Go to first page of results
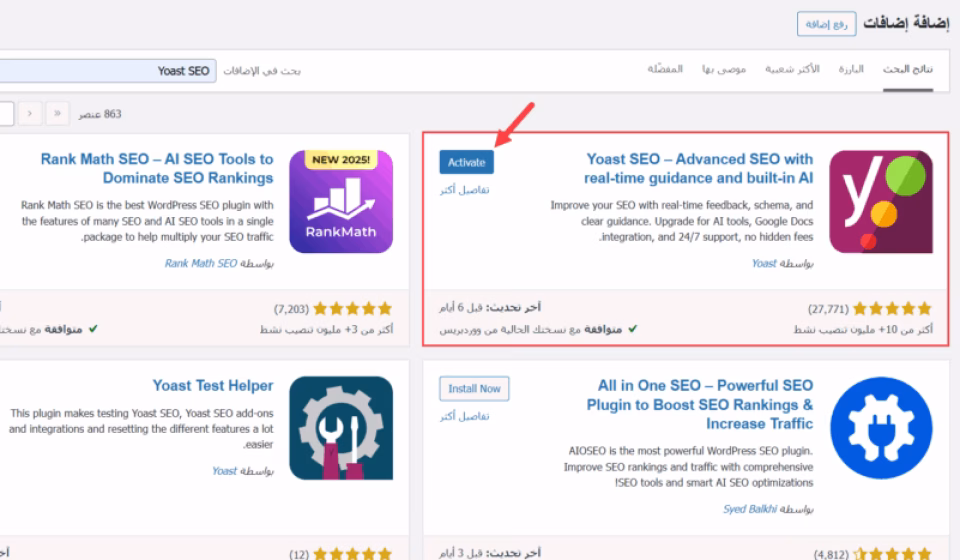Image resolution: width=960 pixels, height=560 pixels. 58,114
